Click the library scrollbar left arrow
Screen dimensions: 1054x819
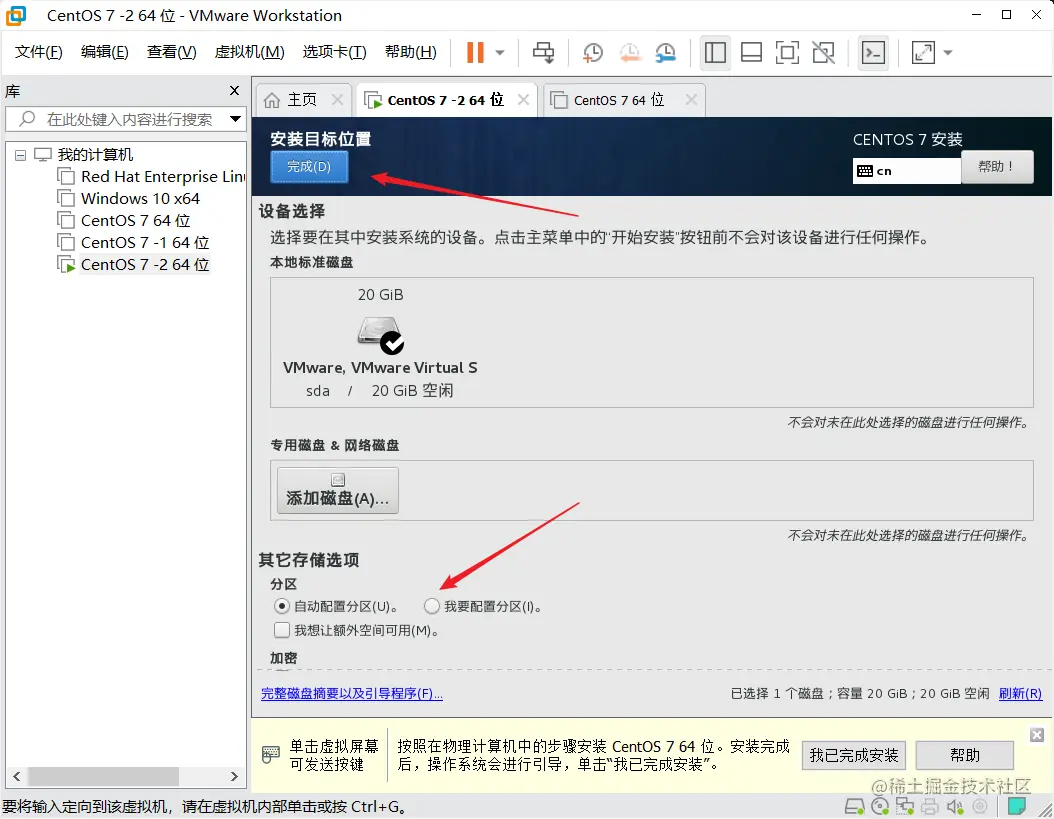[16, 777]
